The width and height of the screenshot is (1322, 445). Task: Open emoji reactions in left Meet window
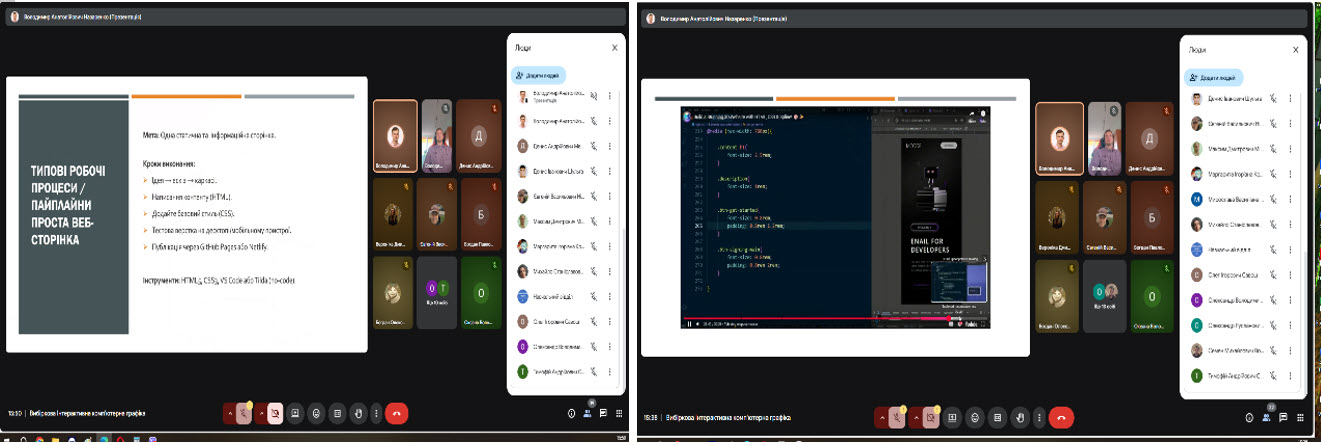[x=316, y=413]
